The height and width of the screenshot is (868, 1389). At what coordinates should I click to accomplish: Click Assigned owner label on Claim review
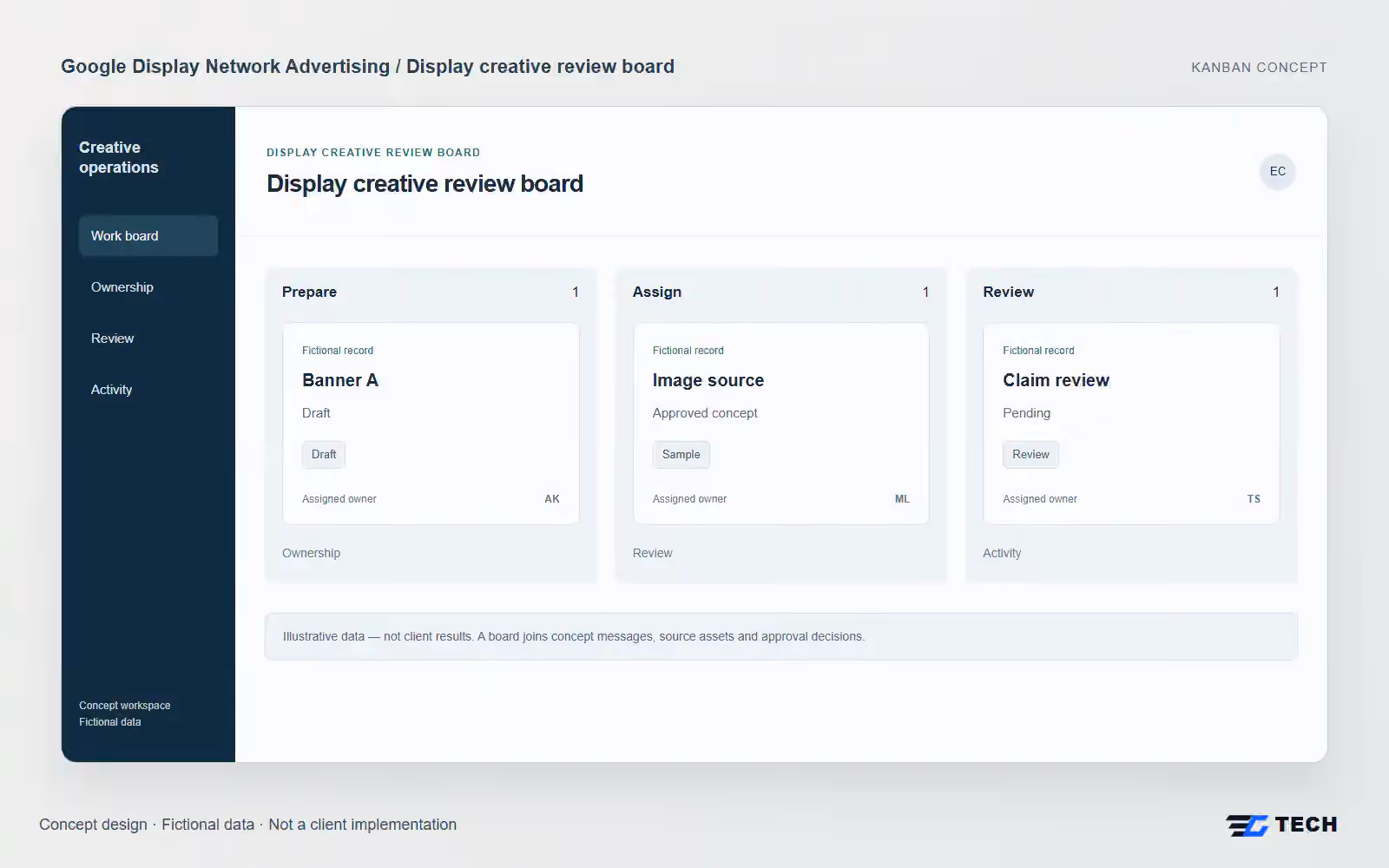[1039, 499]
